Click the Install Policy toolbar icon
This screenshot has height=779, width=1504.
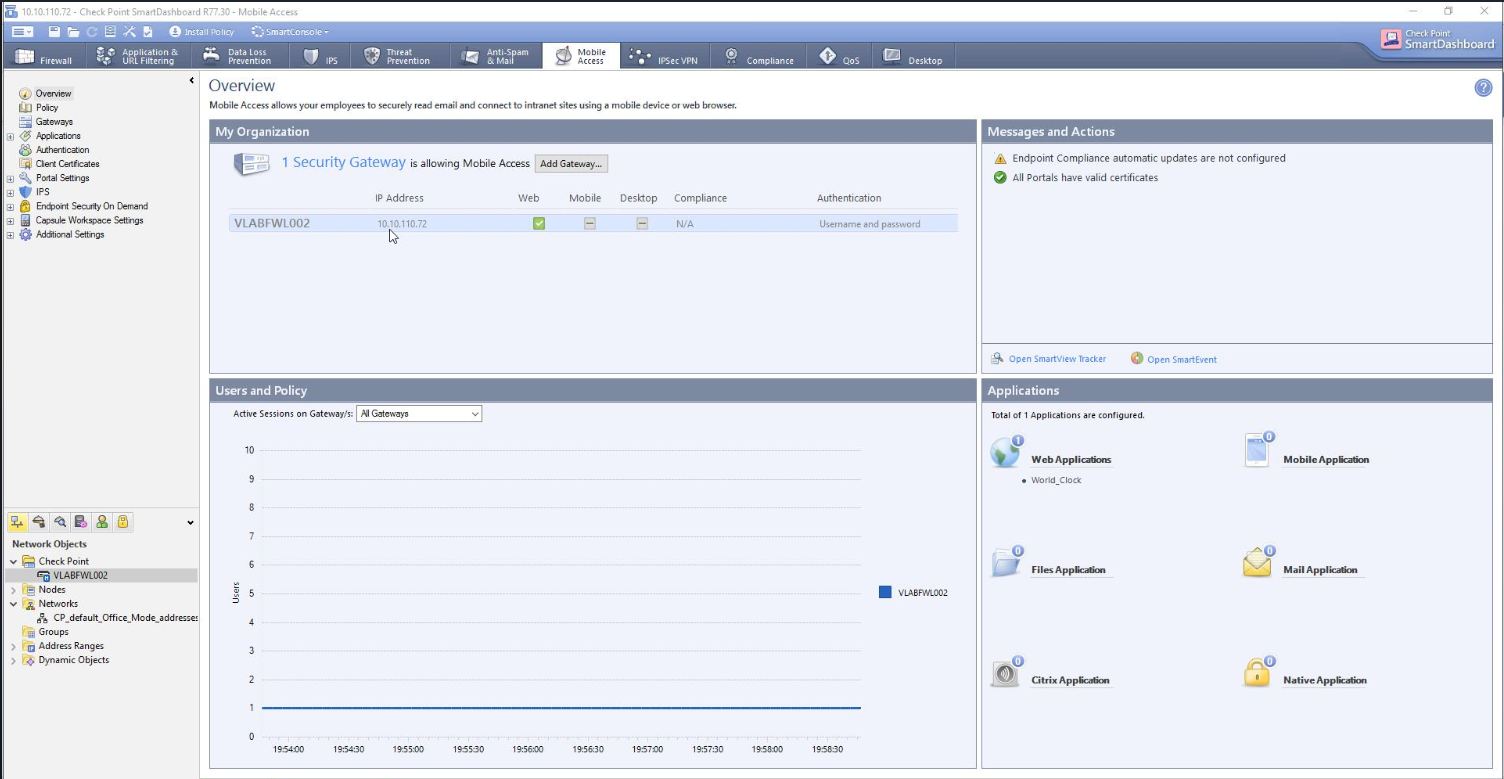(176, 32)
